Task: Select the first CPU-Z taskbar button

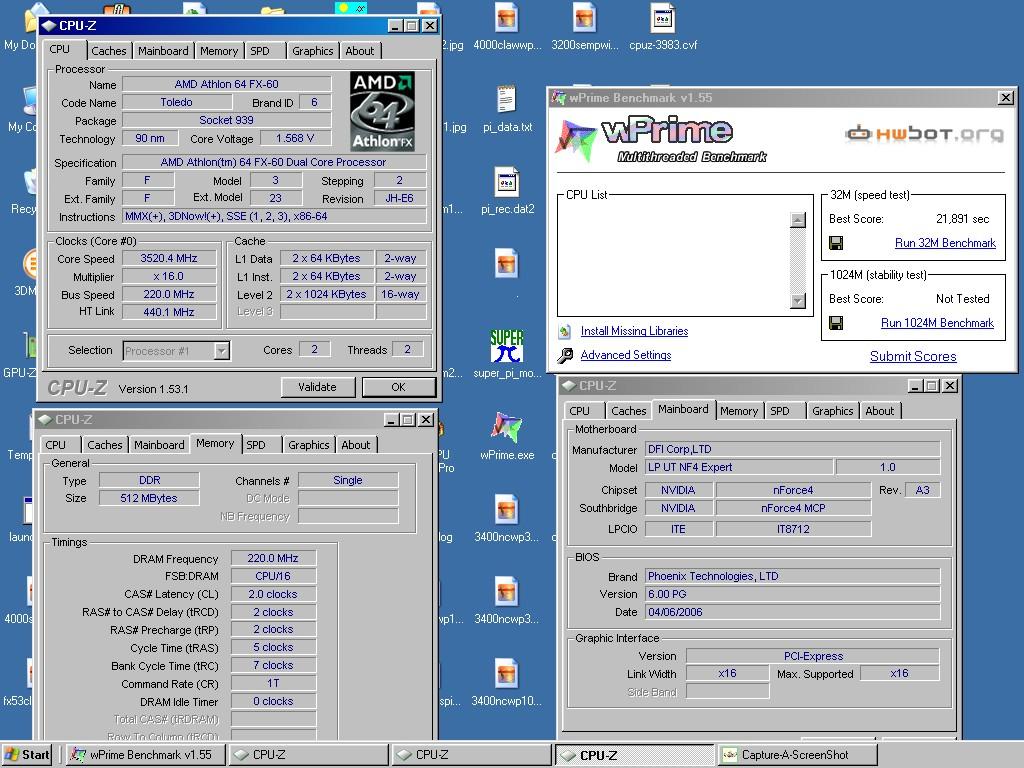Action: [x=308, y=755]
